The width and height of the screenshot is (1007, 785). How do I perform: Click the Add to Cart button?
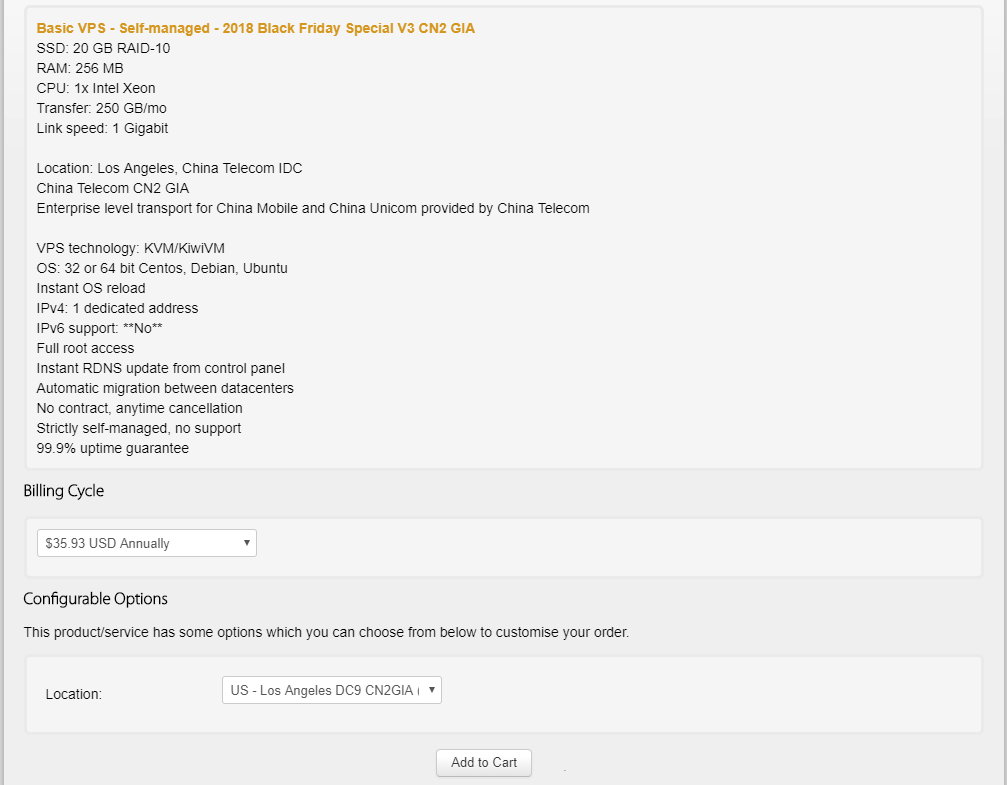pos(484,762)
